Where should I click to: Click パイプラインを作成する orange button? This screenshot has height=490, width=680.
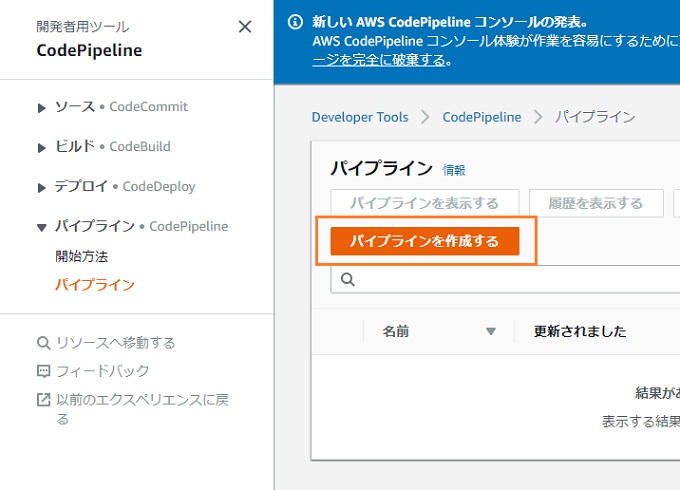[x=425, y=241]
